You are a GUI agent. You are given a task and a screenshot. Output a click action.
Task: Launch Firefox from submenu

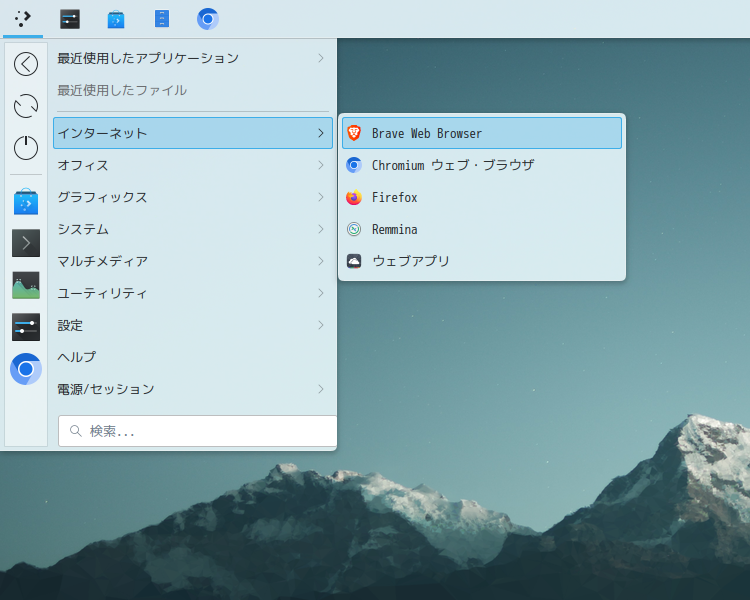[x=482, y=197]
